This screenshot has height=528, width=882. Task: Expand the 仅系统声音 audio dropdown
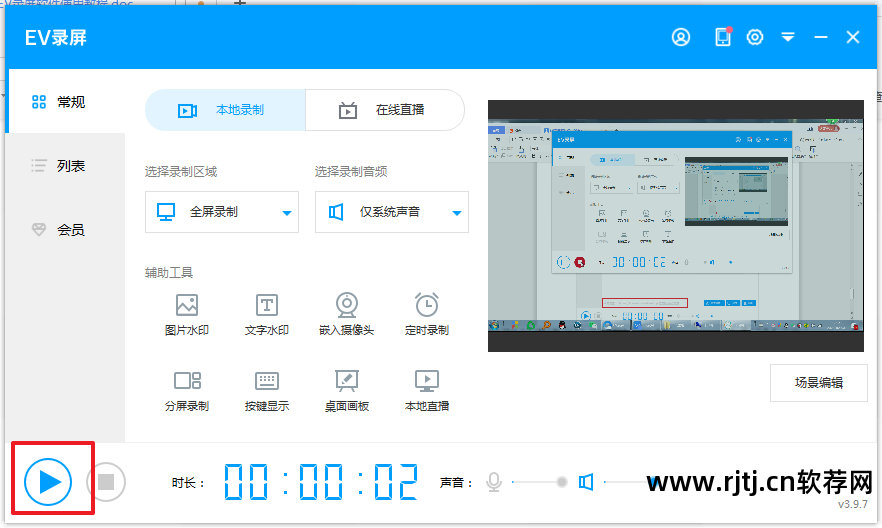pyautogui.click(x=392, y=212)
